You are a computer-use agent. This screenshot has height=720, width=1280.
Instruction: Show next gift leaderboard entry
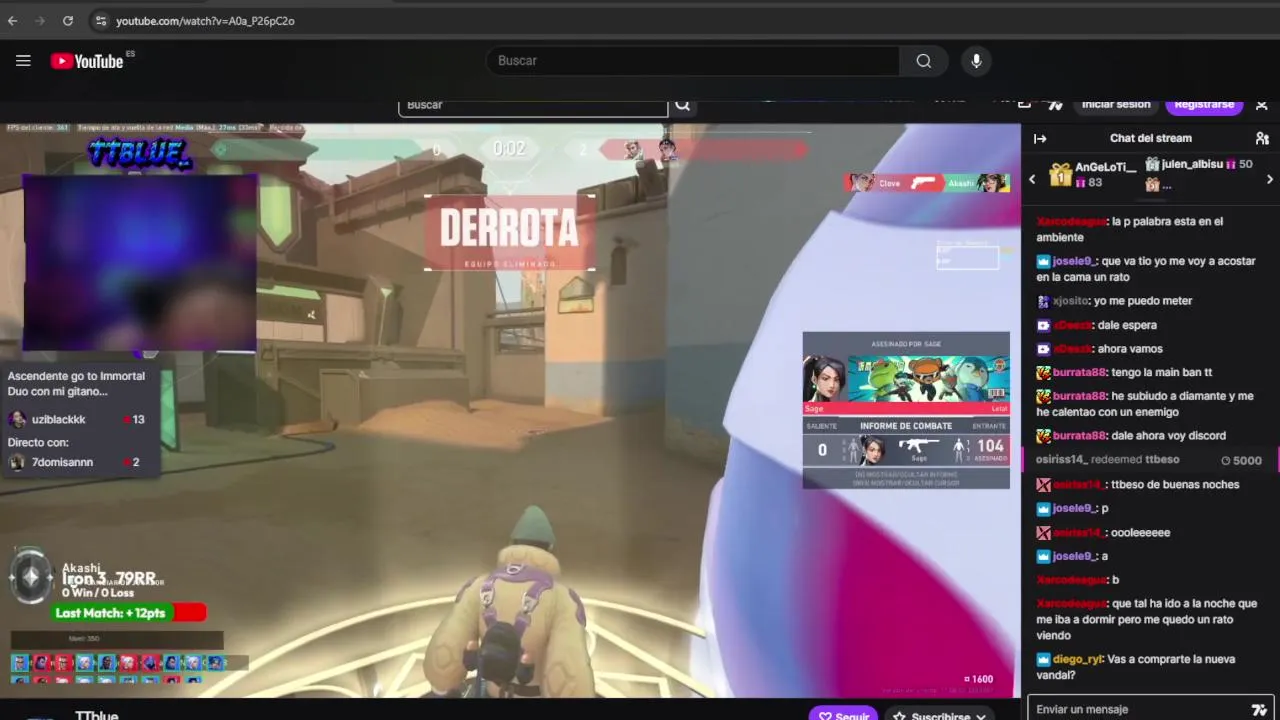(x=1270, y=180)
